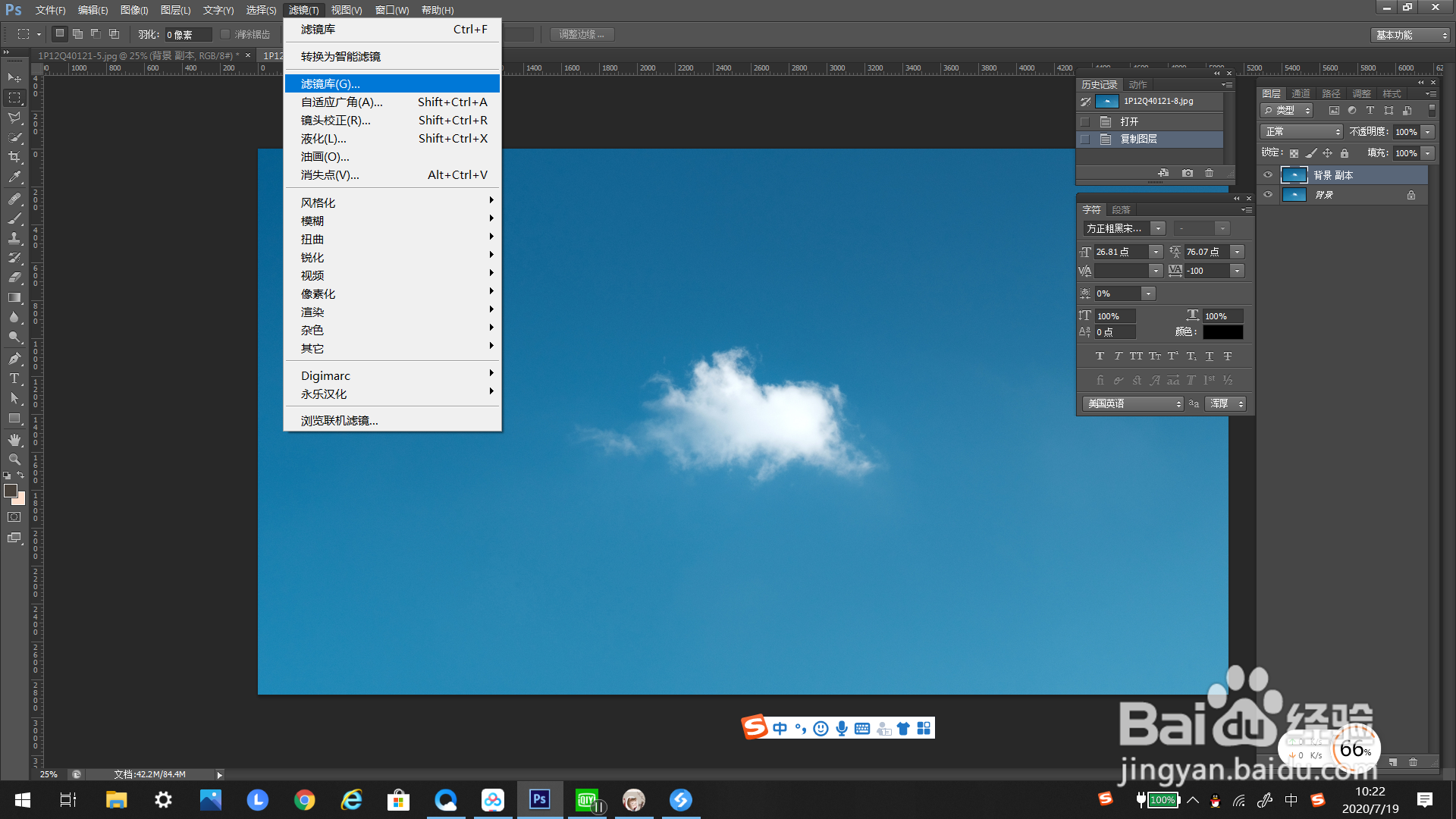Image resolution: width=1456 pixels, height=819 pixels.
Task: Open the 基本功能 workspace dropdown
Action: [1411, 35]
